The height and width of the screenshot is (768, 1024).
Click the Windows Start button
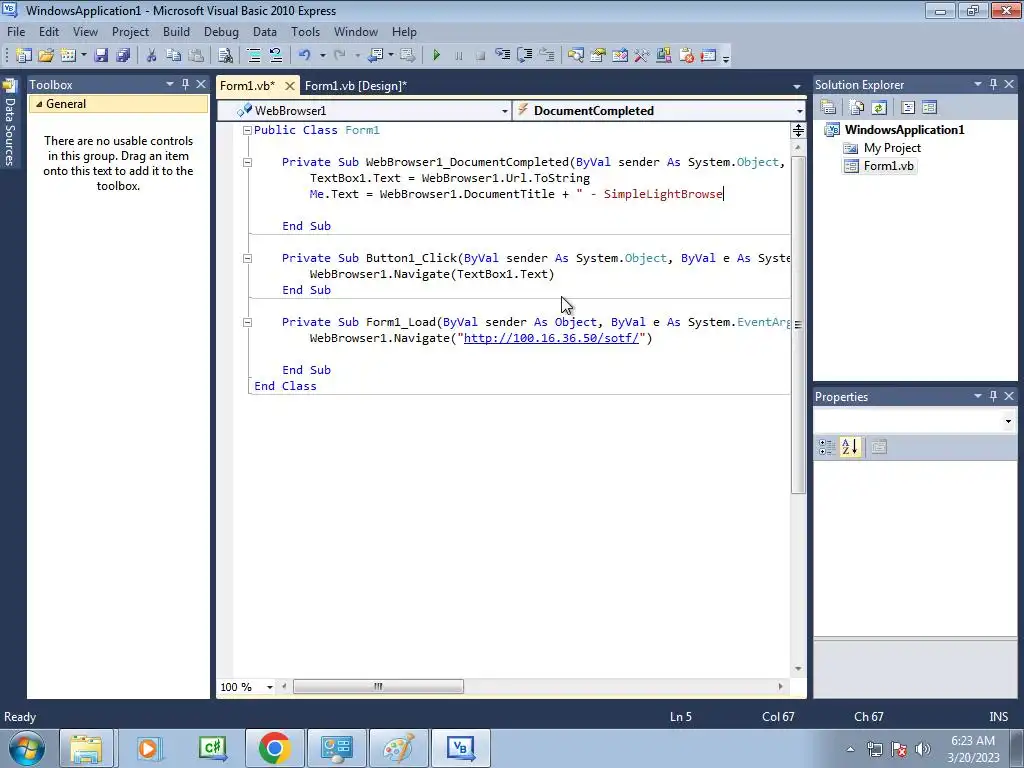26,748
